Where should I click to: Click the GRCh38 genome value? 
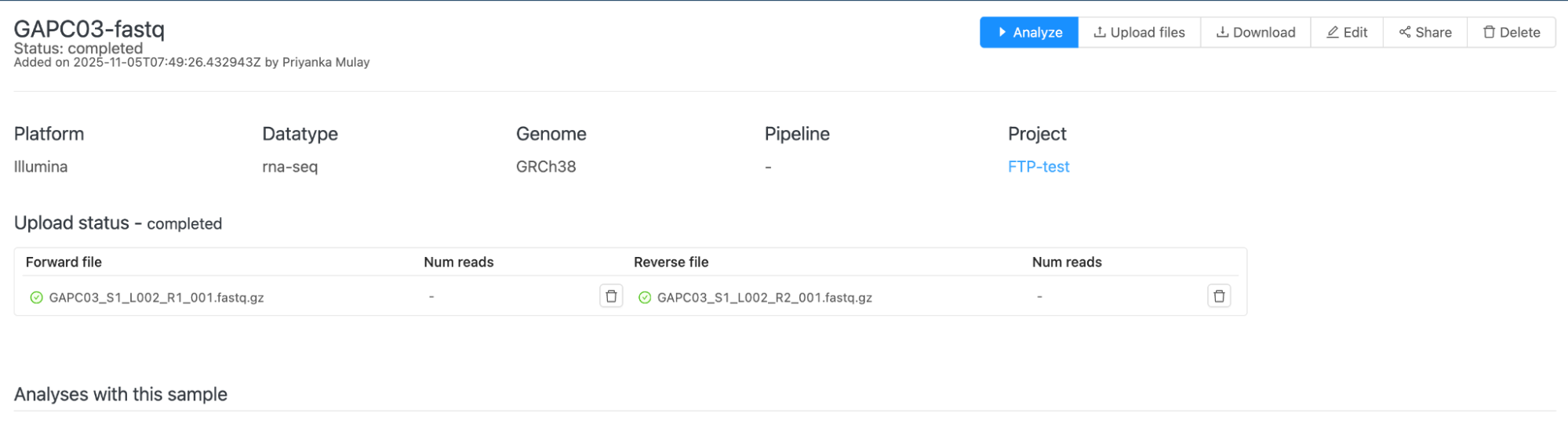click(x=545, y=167)
